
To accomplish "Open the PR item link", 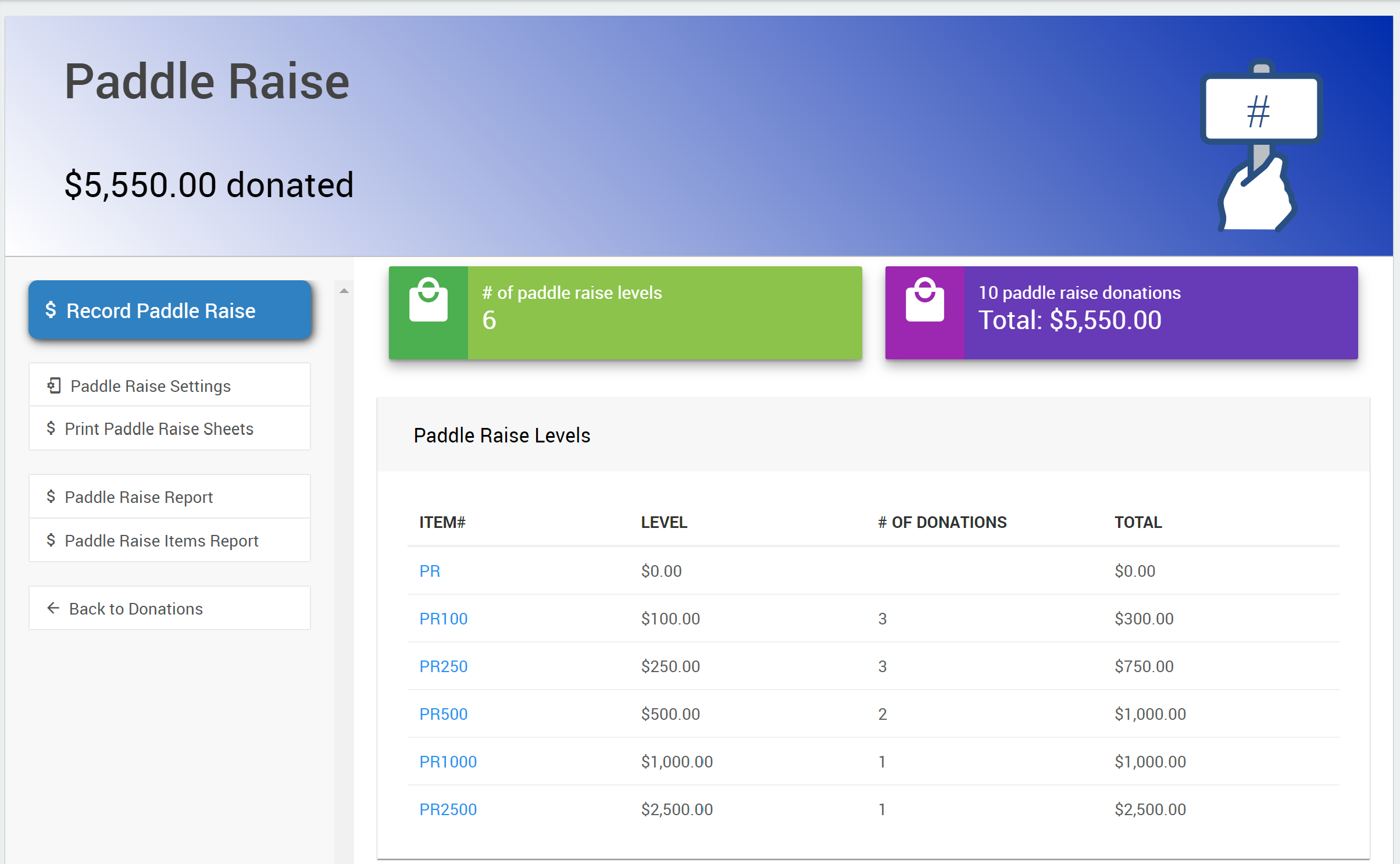I will 430,571.
